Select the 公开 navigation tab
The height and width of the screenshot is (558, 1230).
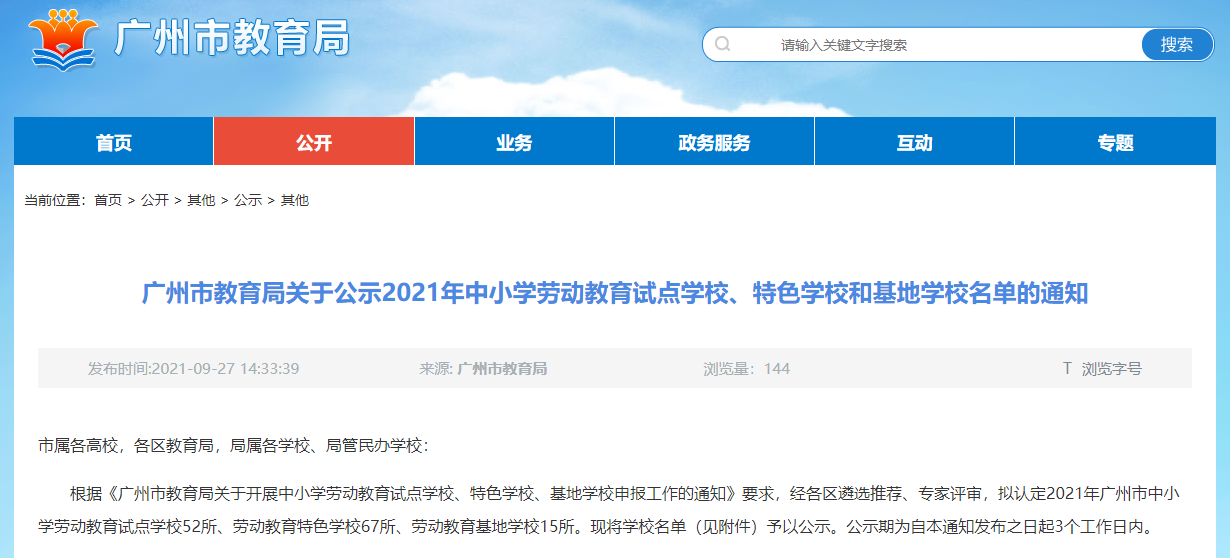pyautogui.click(x=314, y=142)
